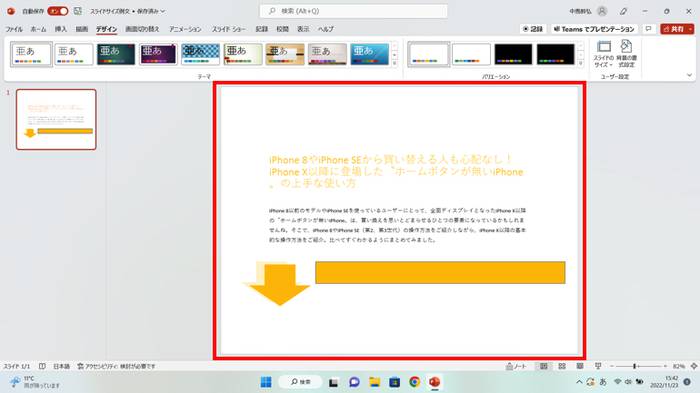Switch to Reading view icon
The height and width of the screenshot is (393, 700).
(x=580, y=366)
